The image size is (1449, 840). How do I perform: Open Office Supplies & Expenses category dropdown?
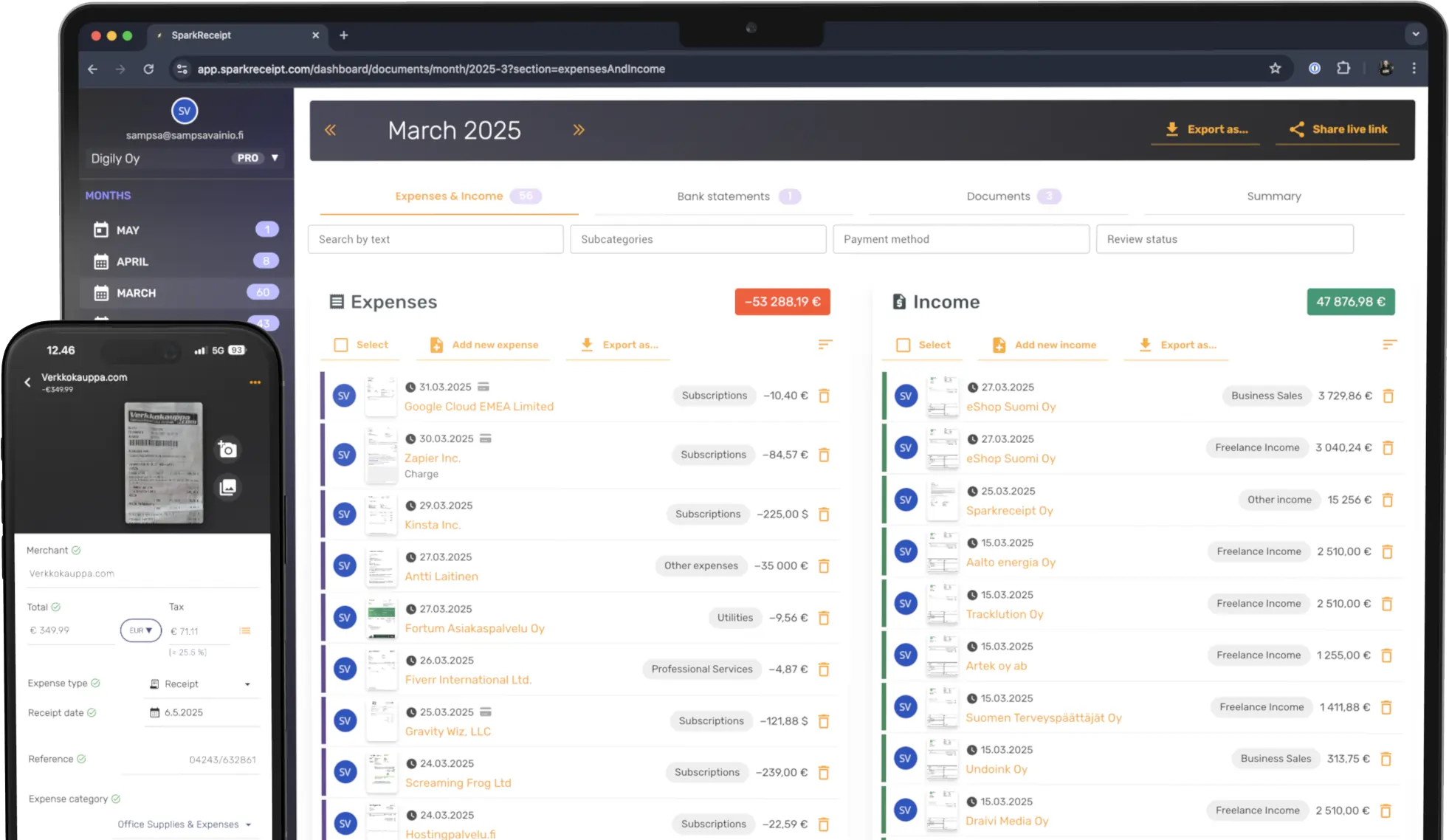[185, 824]
